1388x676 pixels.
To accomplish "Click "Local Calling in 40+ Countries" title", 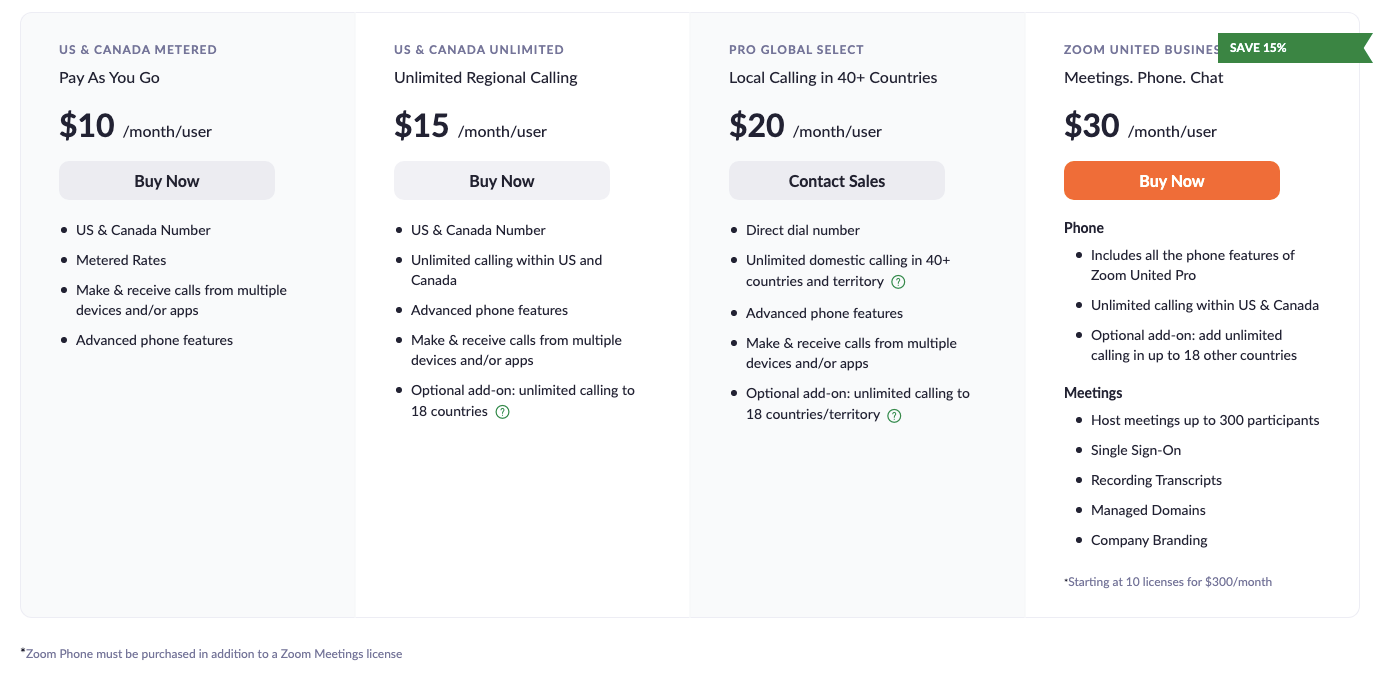I will [x=833, y=78].
